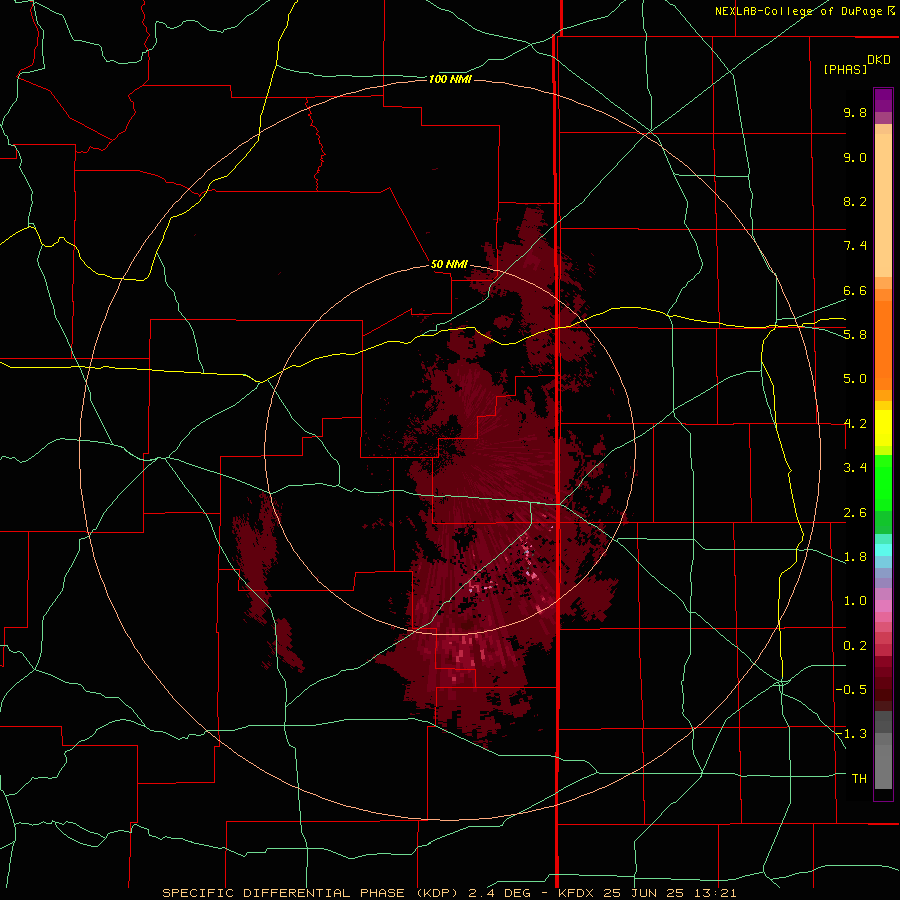This screenshot has height=900, width=900.
Task: Click the 9.8 scale value
Action: coord(855,112)
